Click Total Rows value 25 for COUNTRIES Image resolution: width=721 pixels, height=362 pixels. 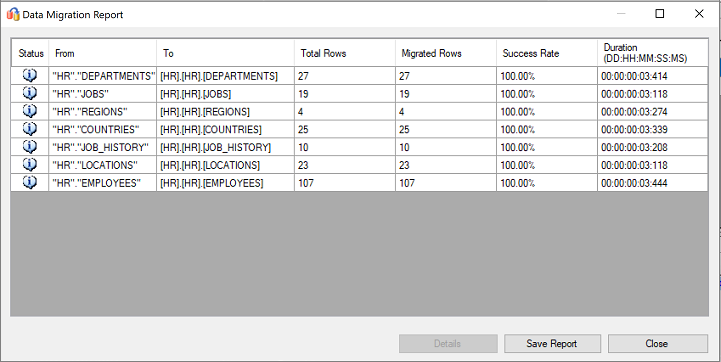345,129
